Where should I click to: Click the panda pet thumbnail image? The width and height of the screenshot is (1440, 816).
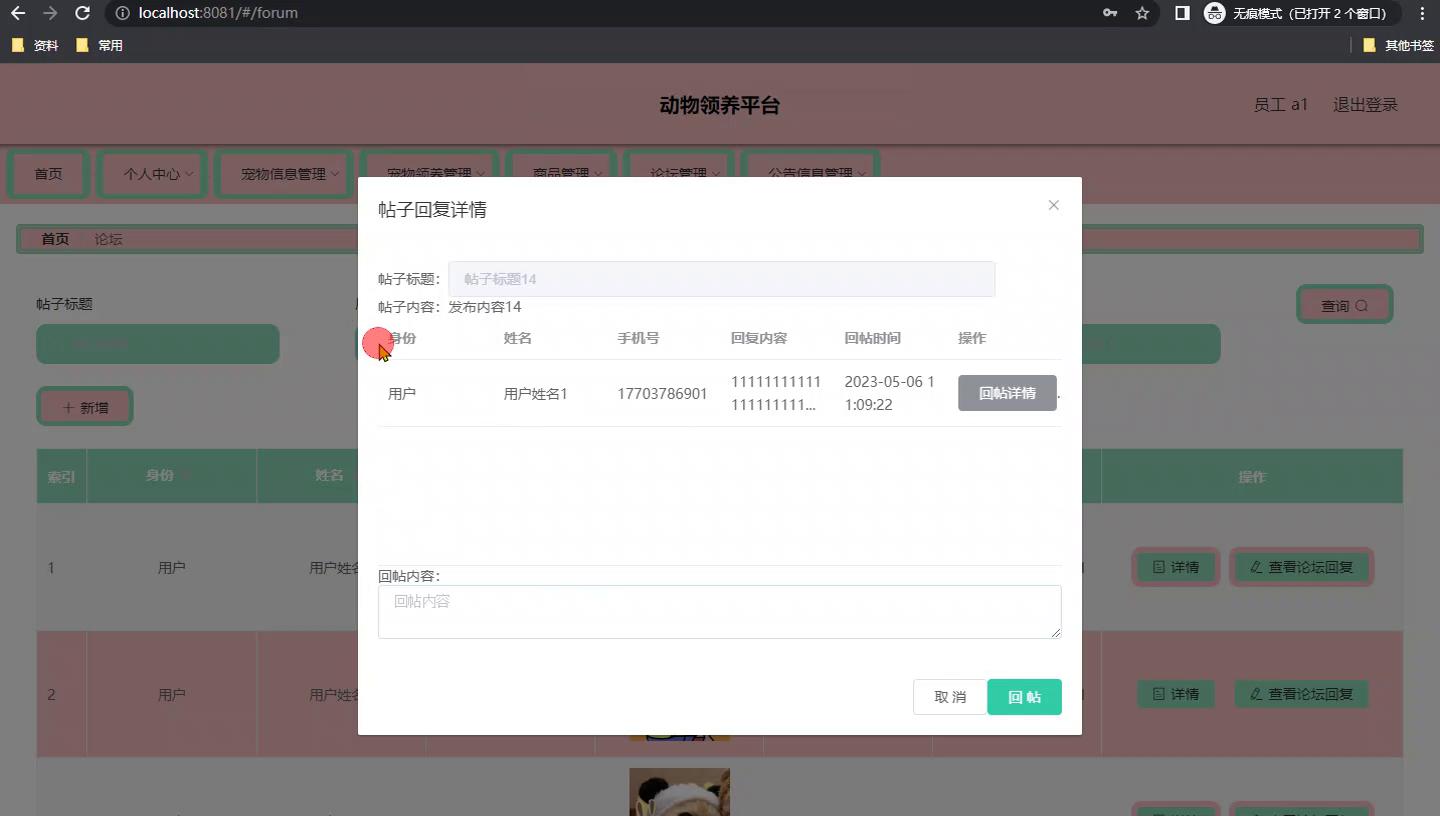pos(679,792)
